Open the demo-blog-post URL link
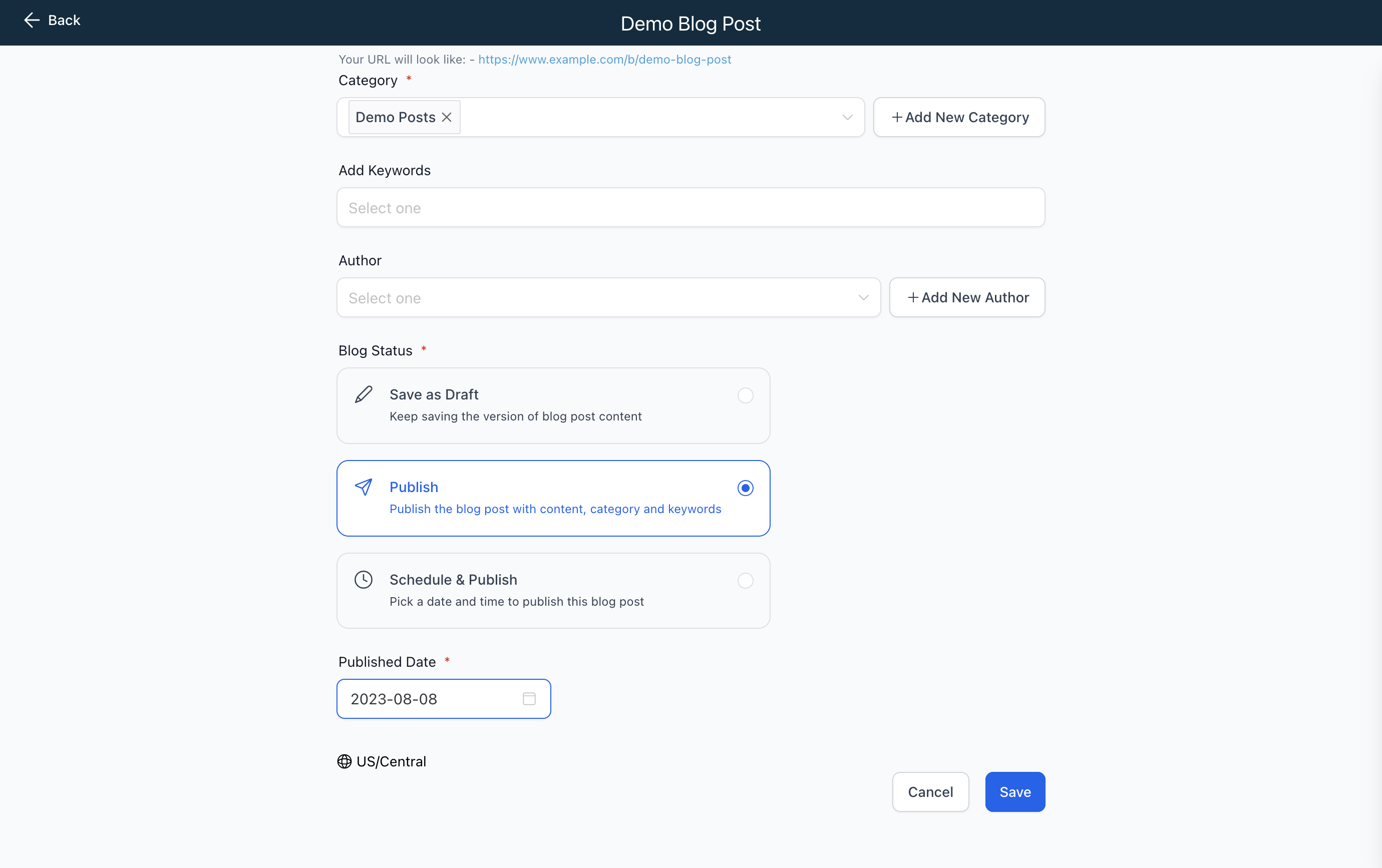Screen dimensions: 1382x868 [604, 59]
